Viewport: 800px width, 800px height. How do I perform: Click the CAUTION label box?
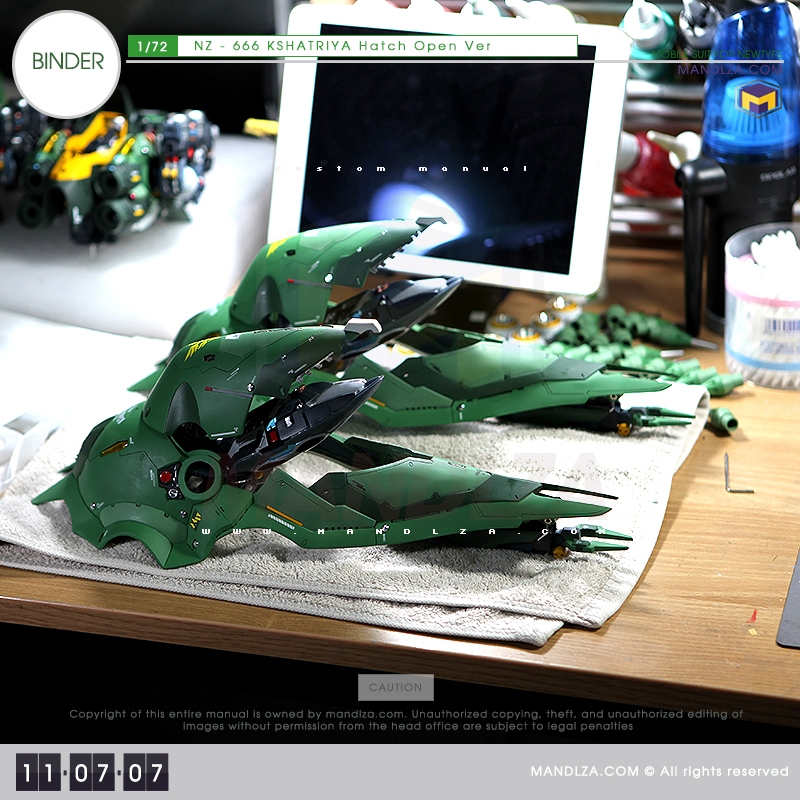(396, 687)
